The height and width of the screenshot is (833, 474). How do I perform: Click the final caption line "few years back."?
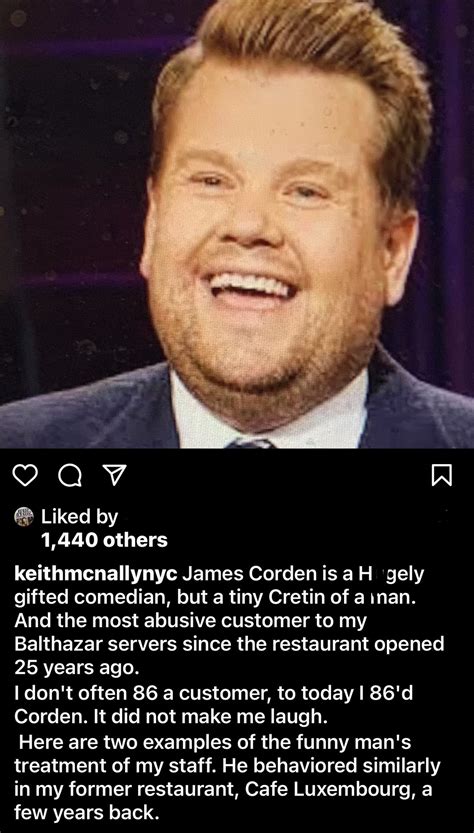[x=86, y=813]
